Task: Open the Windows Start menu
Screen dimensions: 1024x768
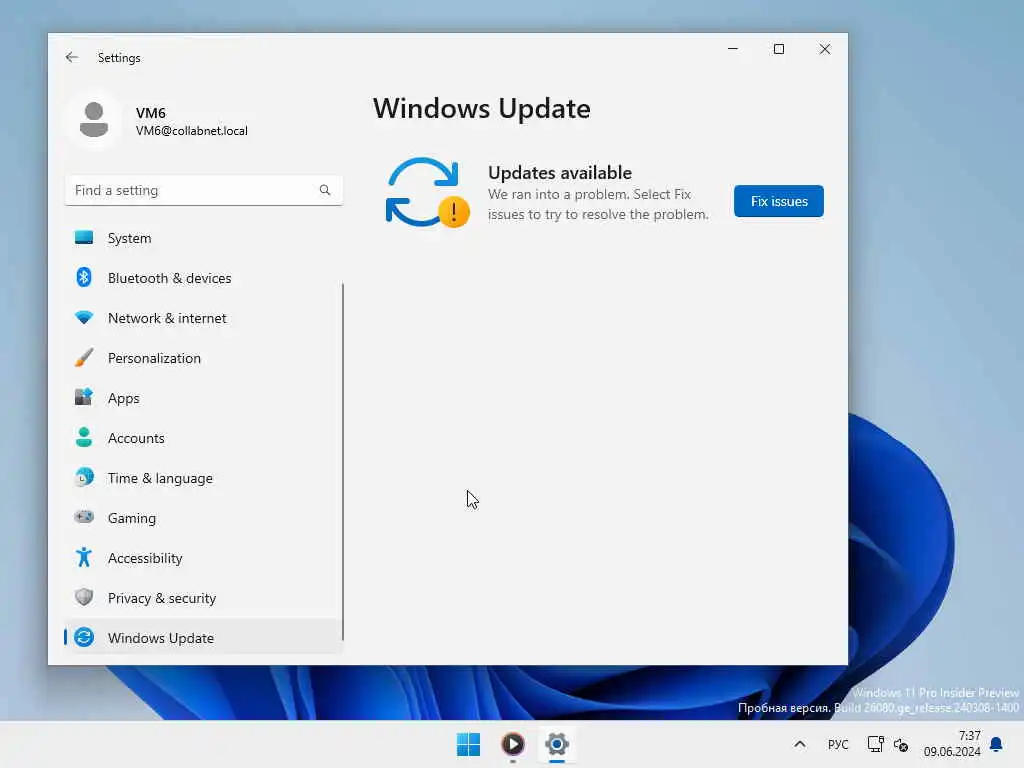Action: tap(468, 744)
